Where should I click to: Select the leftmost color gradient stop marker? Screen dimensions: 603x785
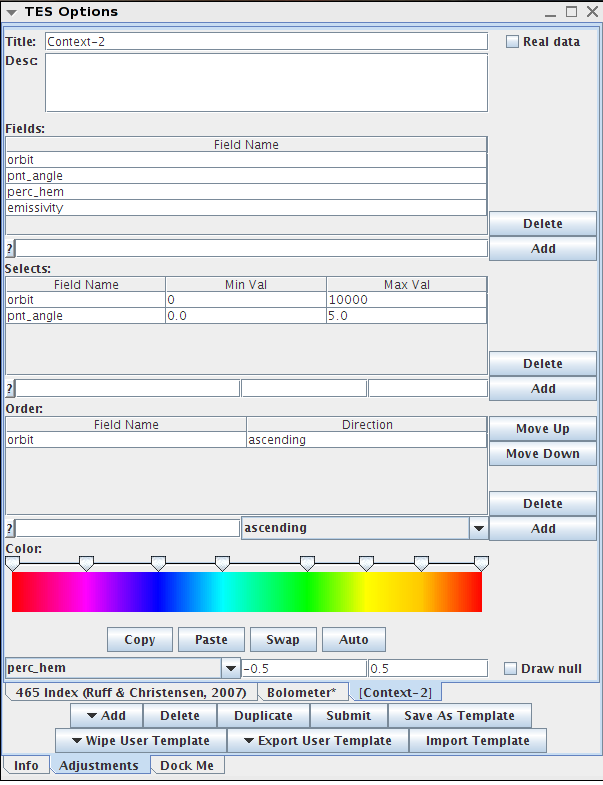12,564
